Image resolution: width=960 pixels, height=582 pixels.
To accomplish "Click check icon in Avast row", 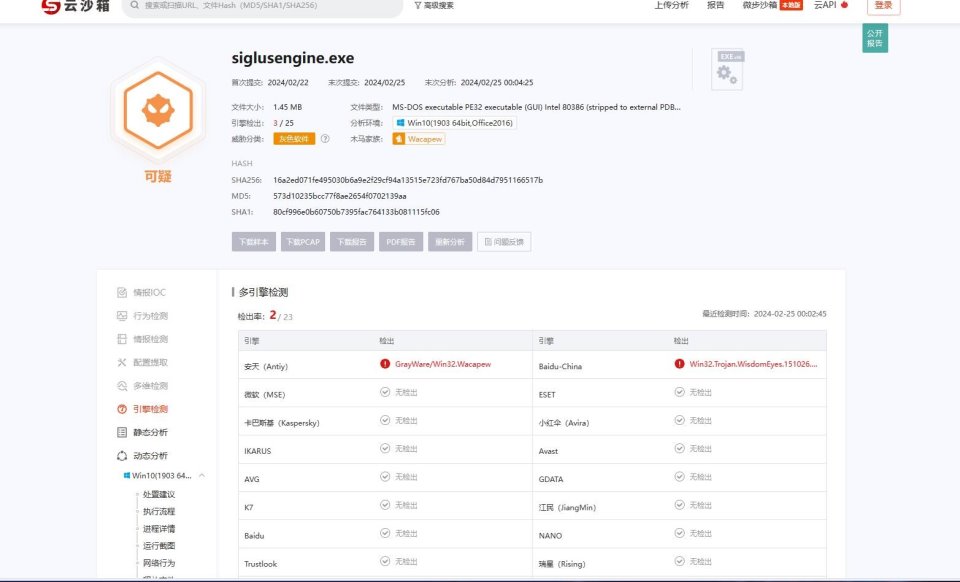I will coord(680,449).
